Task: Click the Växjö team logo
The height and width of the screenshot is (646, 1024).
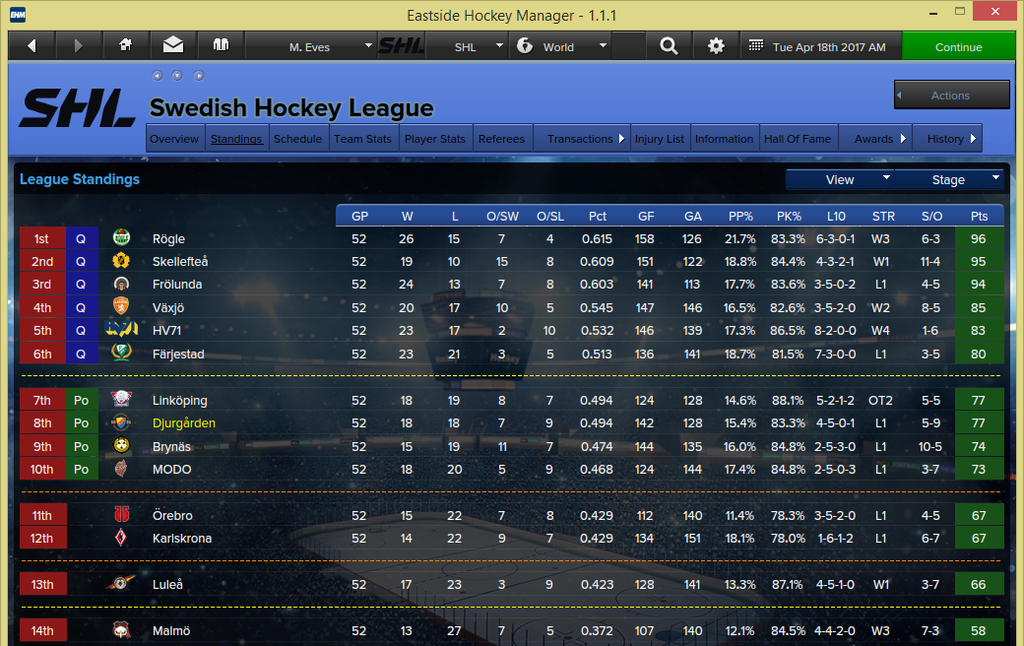Action: pyautogui.click(x=121, y=306)
